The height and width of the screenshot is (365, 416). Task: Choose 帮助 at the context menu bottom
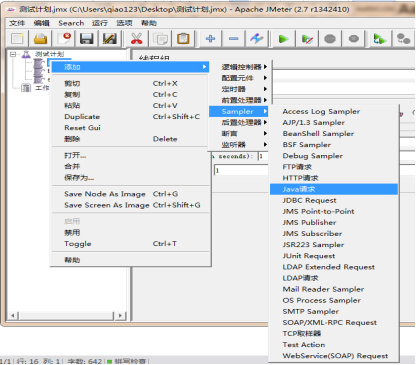pos(130,260)
